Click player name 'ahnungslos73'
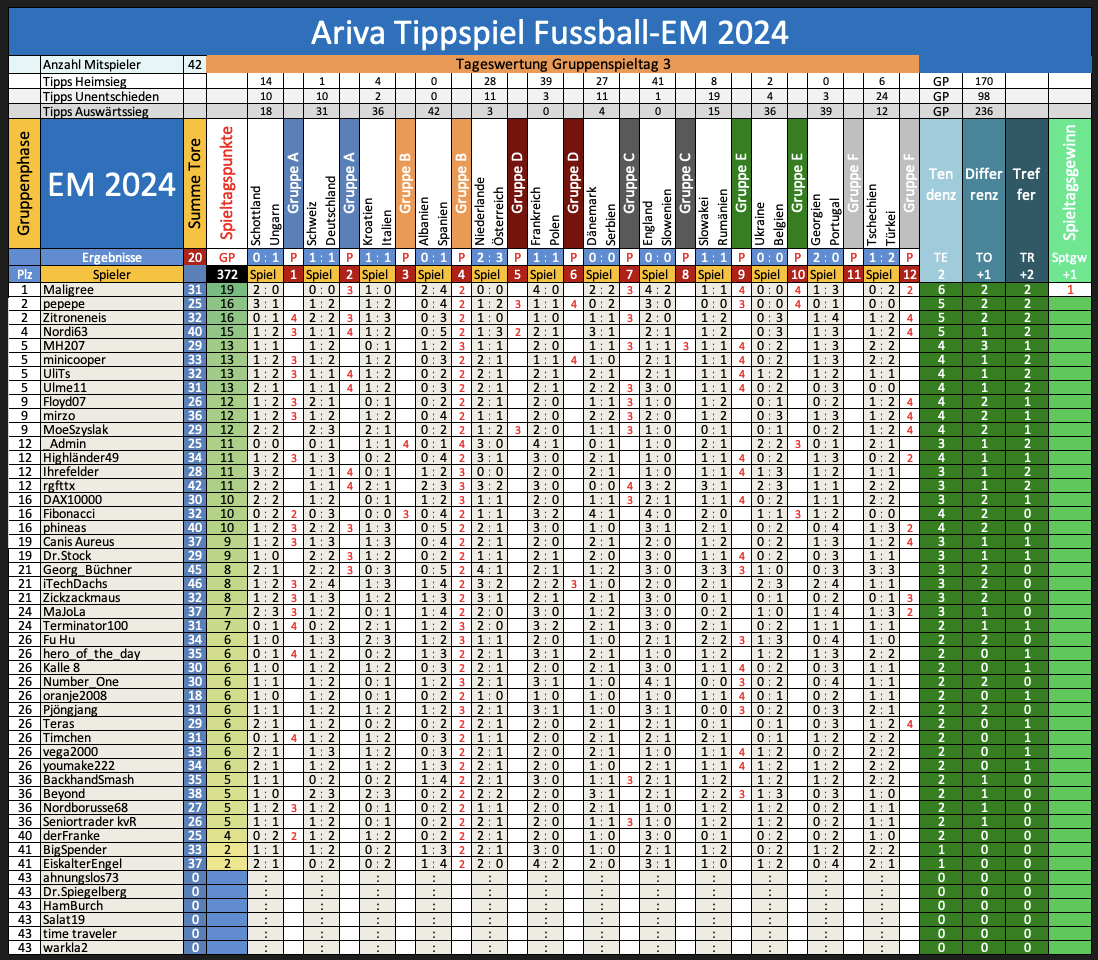The height and width of the screenshot is (960, 1098). [x=81, y=877]
